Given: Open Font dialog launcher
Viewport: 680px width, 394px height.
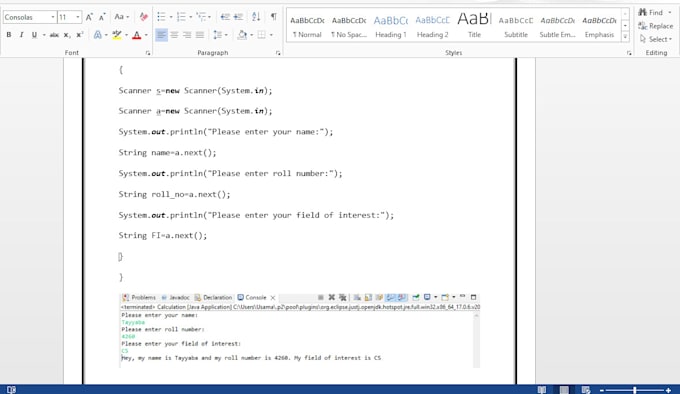Looking at the screenshot, I should click(x=148, y=53).
